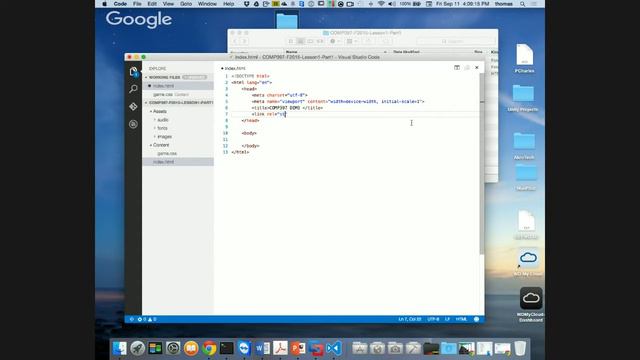Open Adobe Acrobat from the Dock
This screenshot has width=640, height=360.
point(280,348)
